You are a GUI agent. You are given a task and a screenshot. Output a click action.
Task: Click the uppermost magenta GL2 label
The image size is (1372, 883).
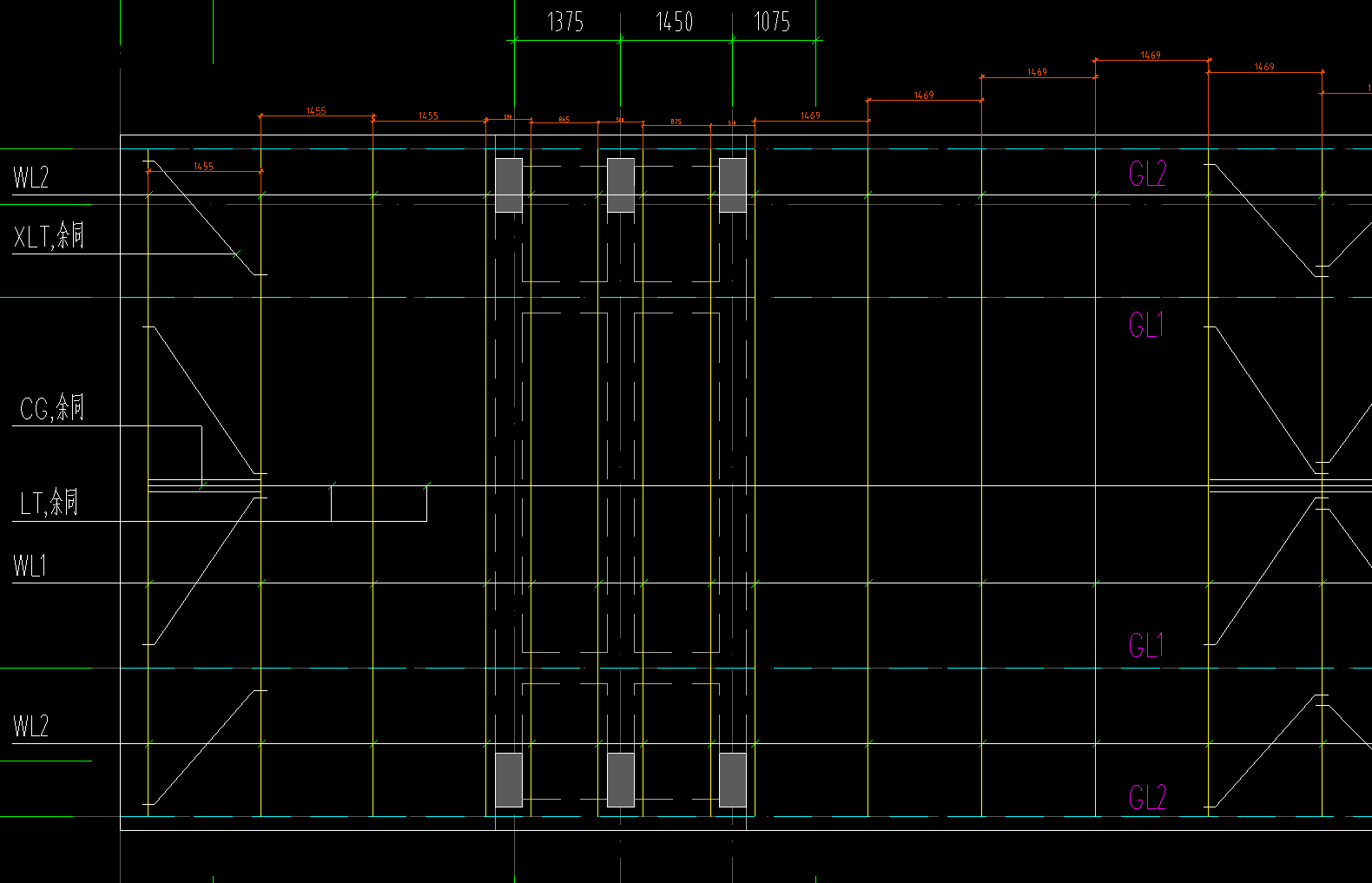(x=1147, y=174)
